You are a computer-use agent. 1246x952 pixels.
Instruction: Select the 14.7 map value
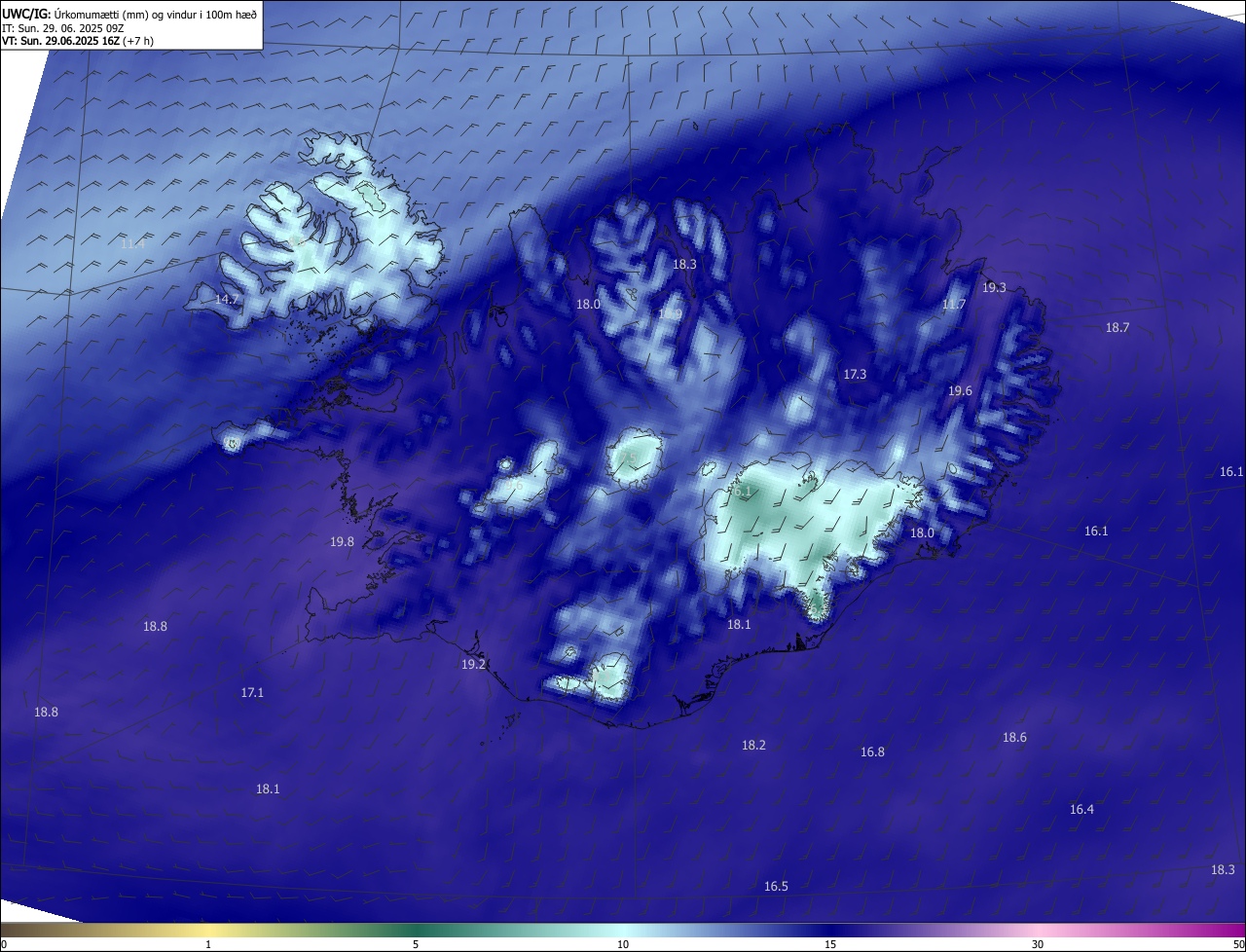point(227,299)
